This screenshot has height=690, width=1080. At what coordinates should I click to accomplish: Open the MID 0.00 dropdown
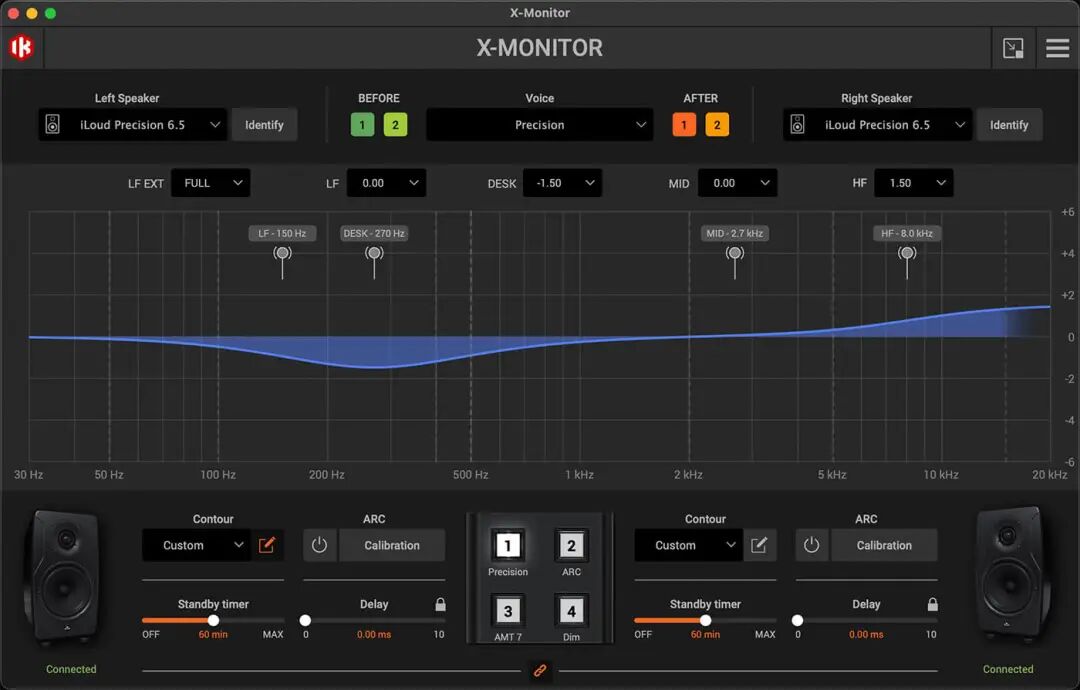coord(738,183)
